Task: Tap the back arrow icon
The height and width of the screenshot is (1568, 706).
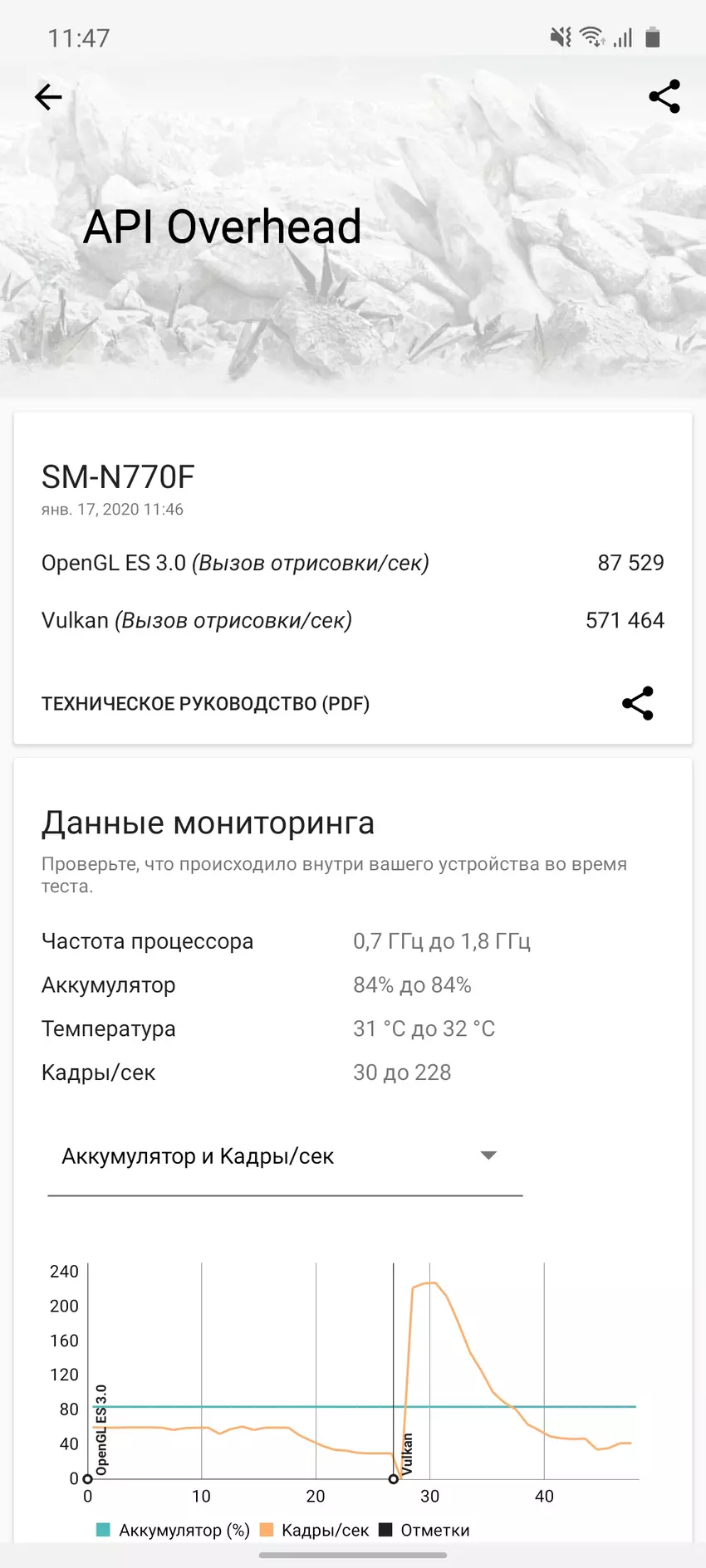Action: (48, 97)
